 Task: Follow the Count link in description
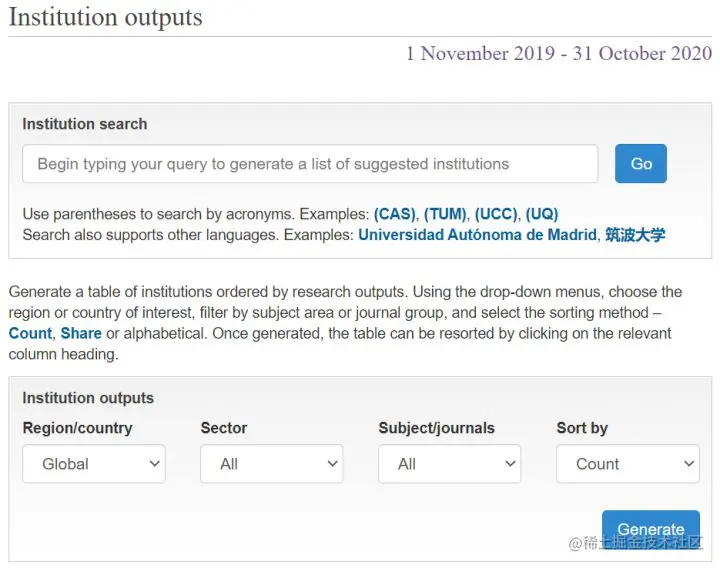[x=30, y=333]
